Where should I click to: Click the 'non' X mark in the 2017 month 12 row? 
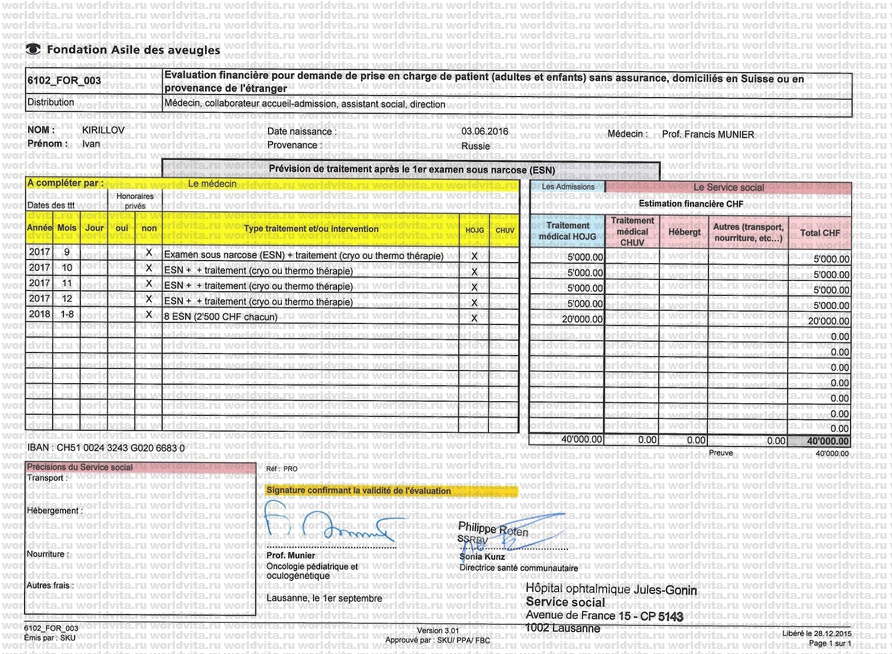click(149, 298)
